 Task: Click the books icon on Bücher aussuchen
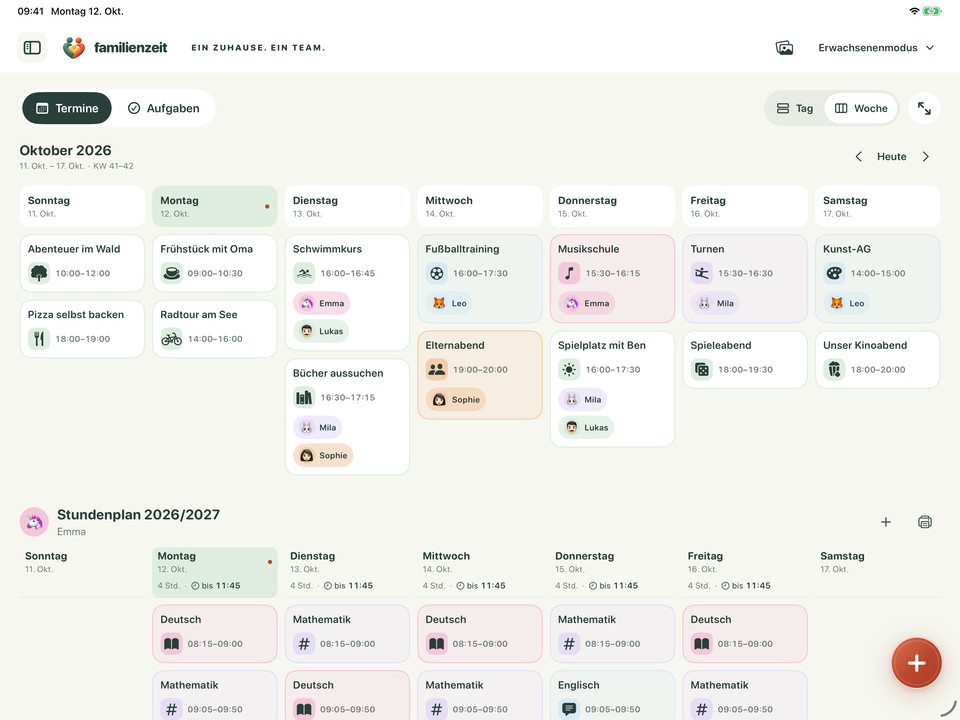[304, 397]
